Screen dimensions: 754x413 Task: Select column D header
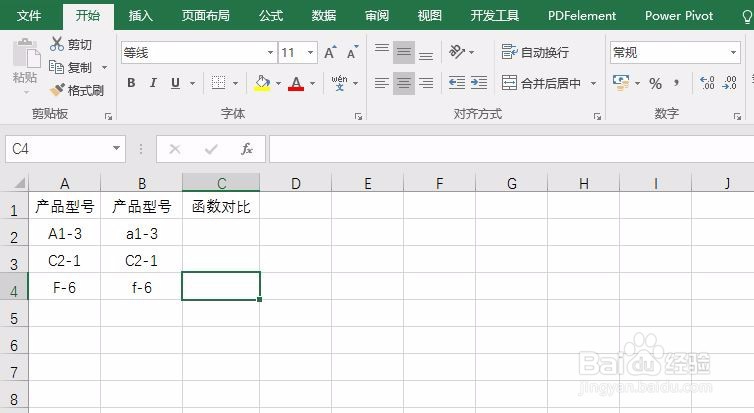295,183
